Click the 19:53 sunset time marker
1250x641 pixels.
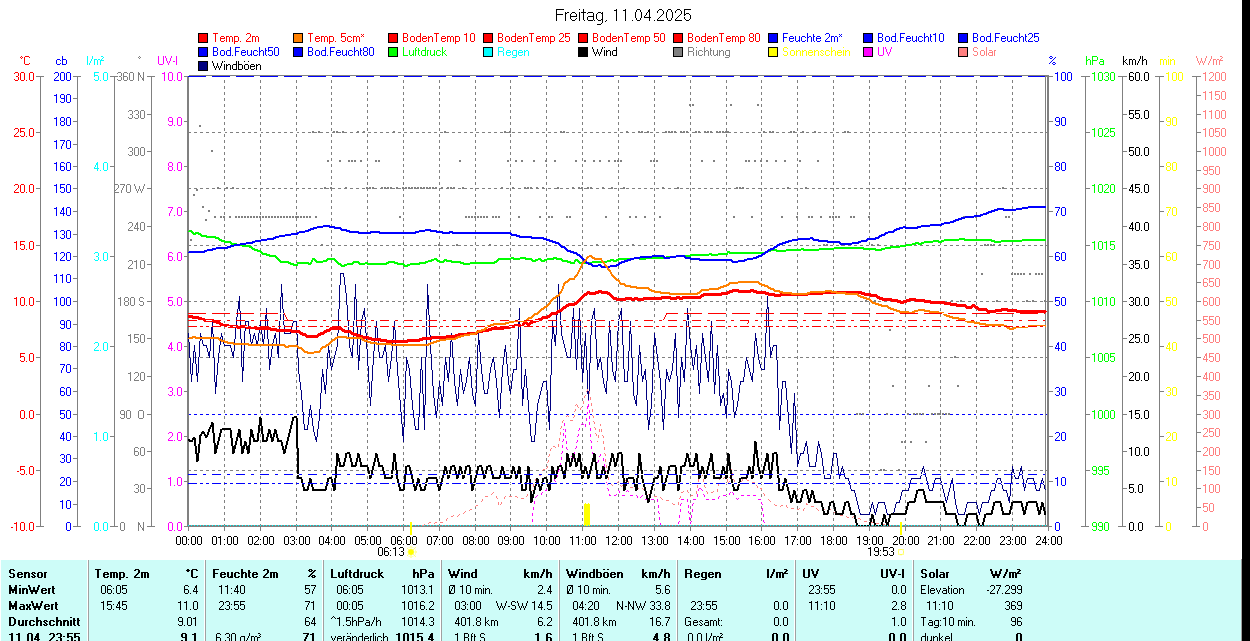click(880, 551)
